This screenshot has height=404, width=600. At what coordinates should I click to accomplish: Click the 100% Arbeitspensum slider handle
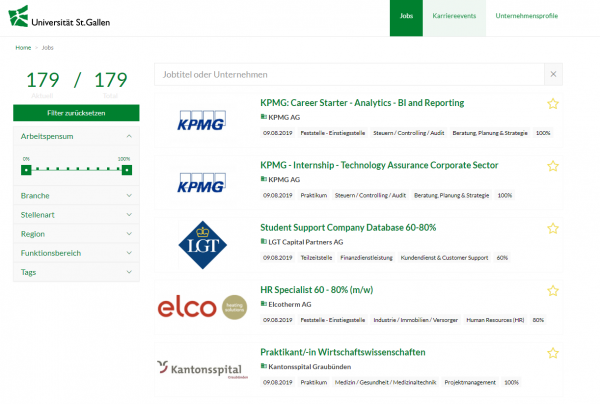pyautogui.click(x=127, y=170)
